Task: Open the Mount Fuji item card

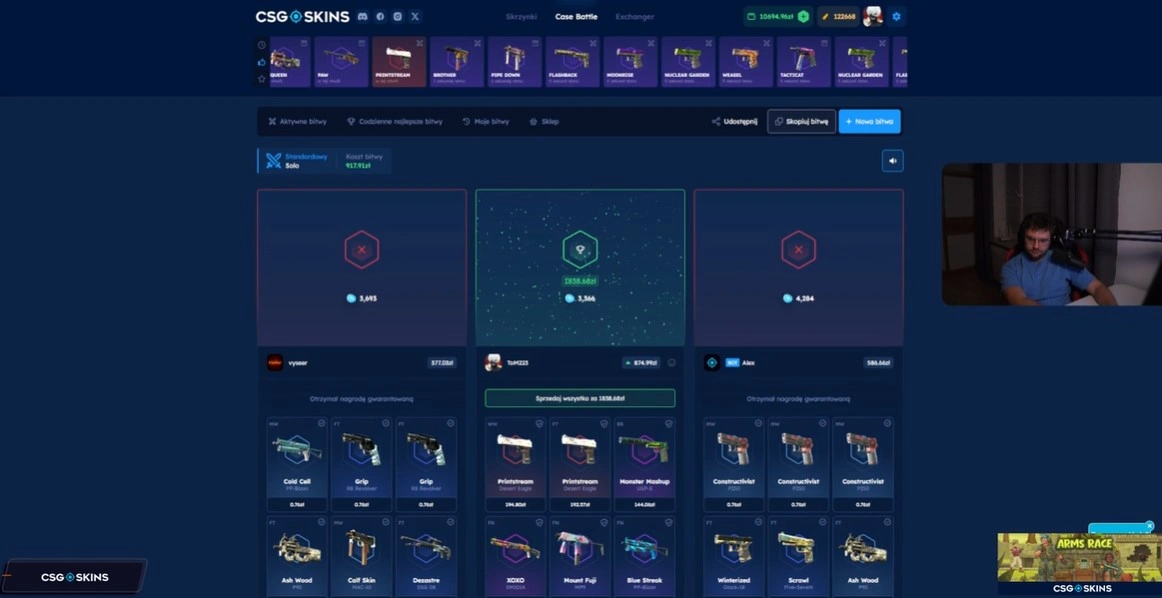Action: pos(580,556)
